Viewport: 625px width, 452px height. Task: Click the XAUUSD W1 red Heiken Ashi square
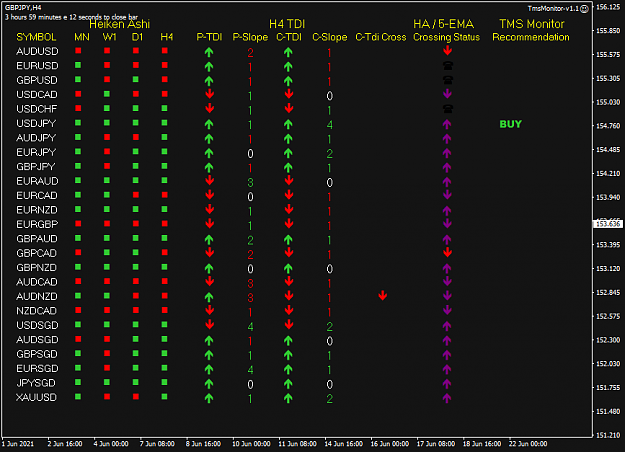(107, 397)
